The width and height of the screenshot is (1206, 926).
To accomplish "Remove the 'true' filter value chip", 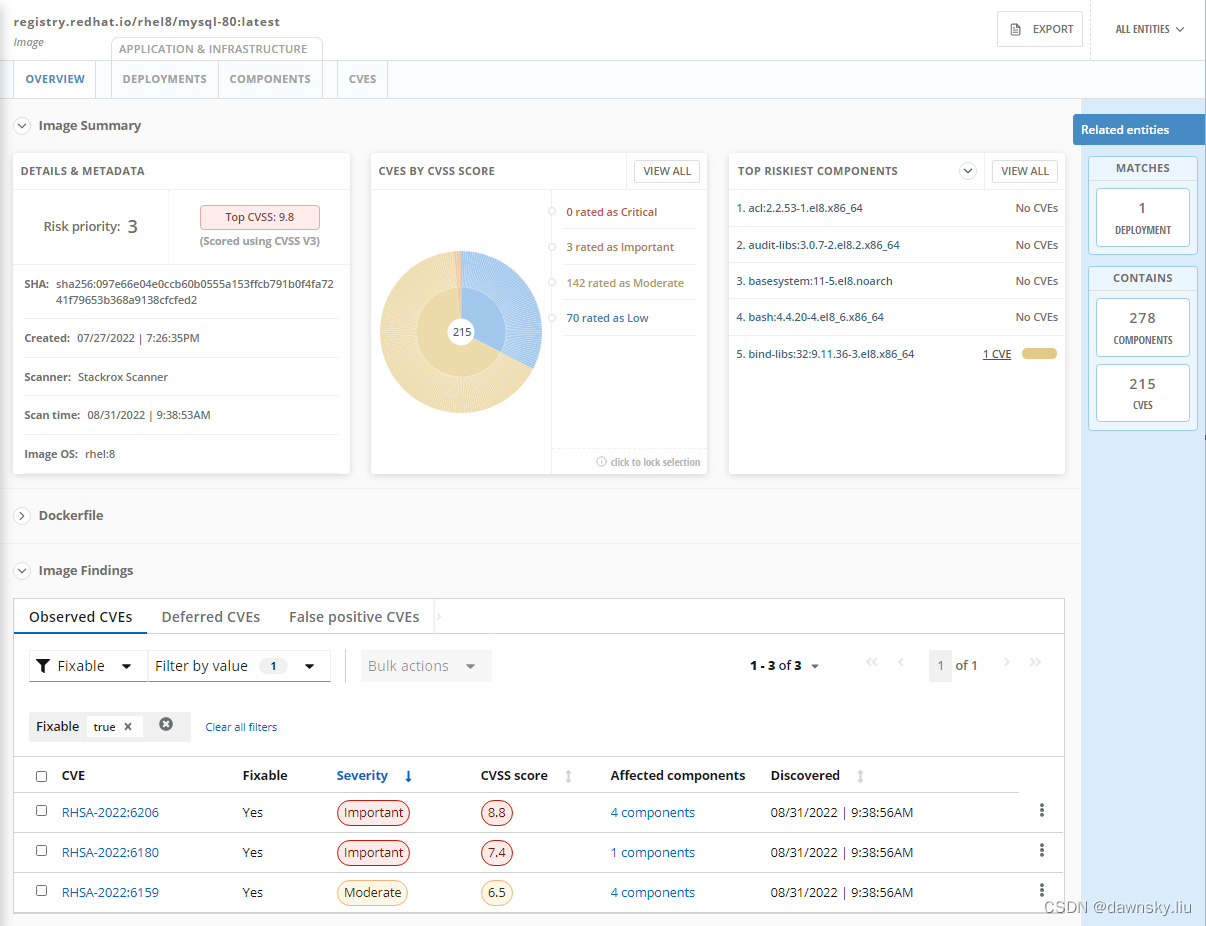I will pyautogui.click(x=128, y=727).
